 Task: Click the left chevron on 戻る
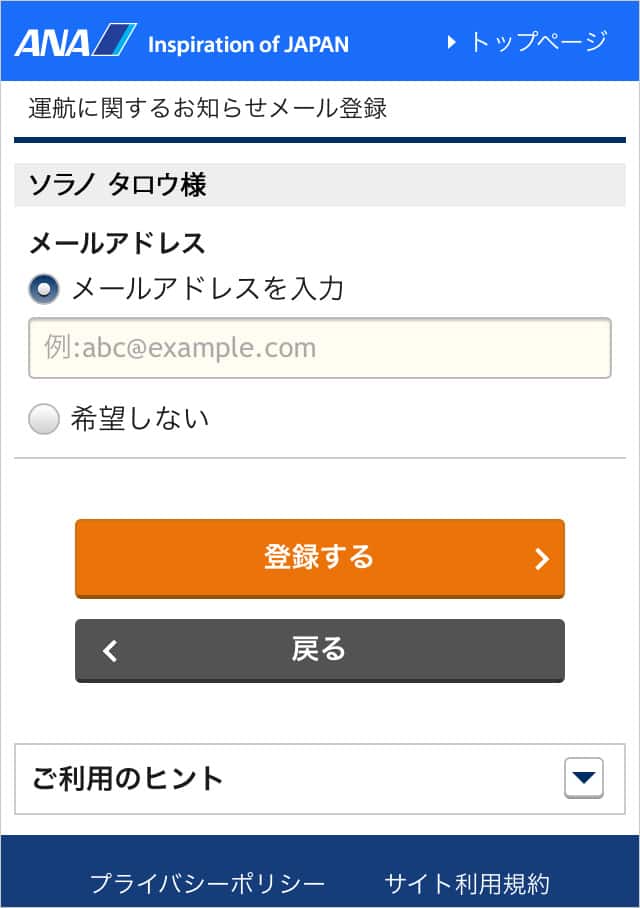coord(110,650)
